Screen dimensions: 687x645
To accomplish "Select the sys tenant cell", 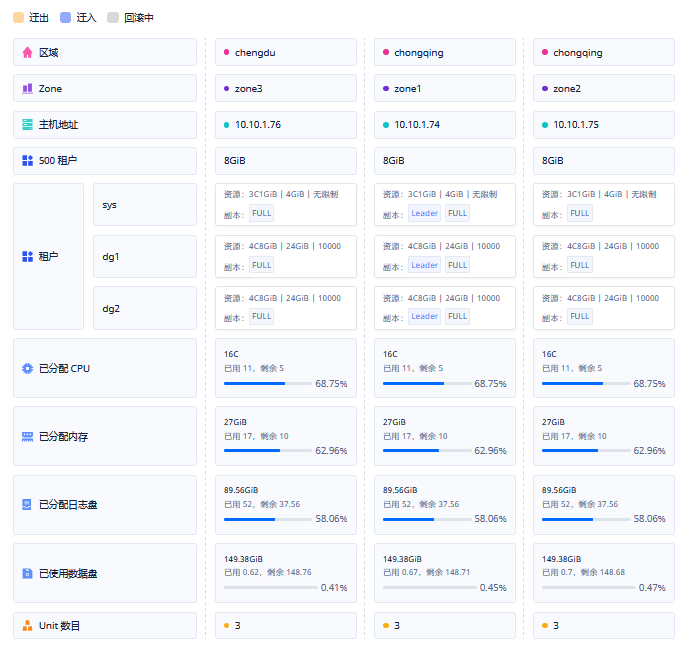I will tap(144, 204).
